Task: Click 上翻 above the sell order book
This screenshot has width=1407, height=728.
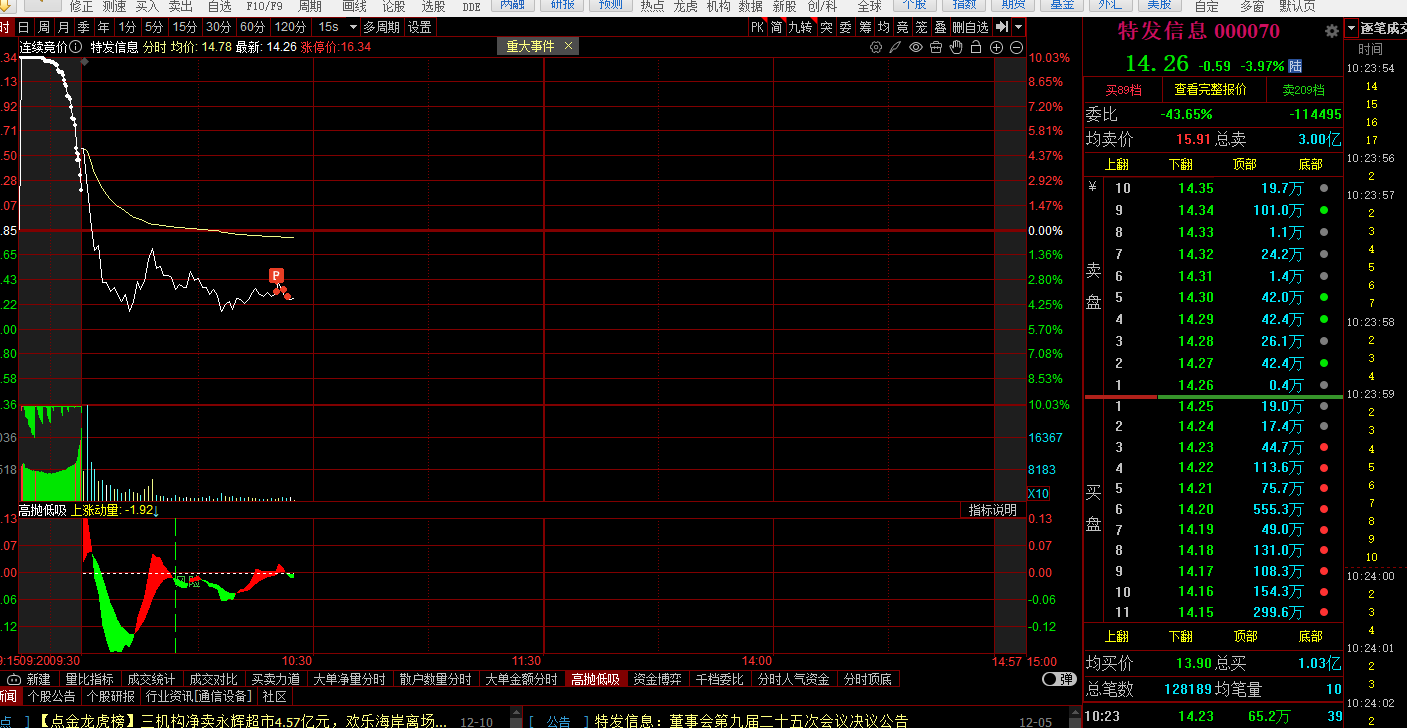Action: [x=1116, y=164]
